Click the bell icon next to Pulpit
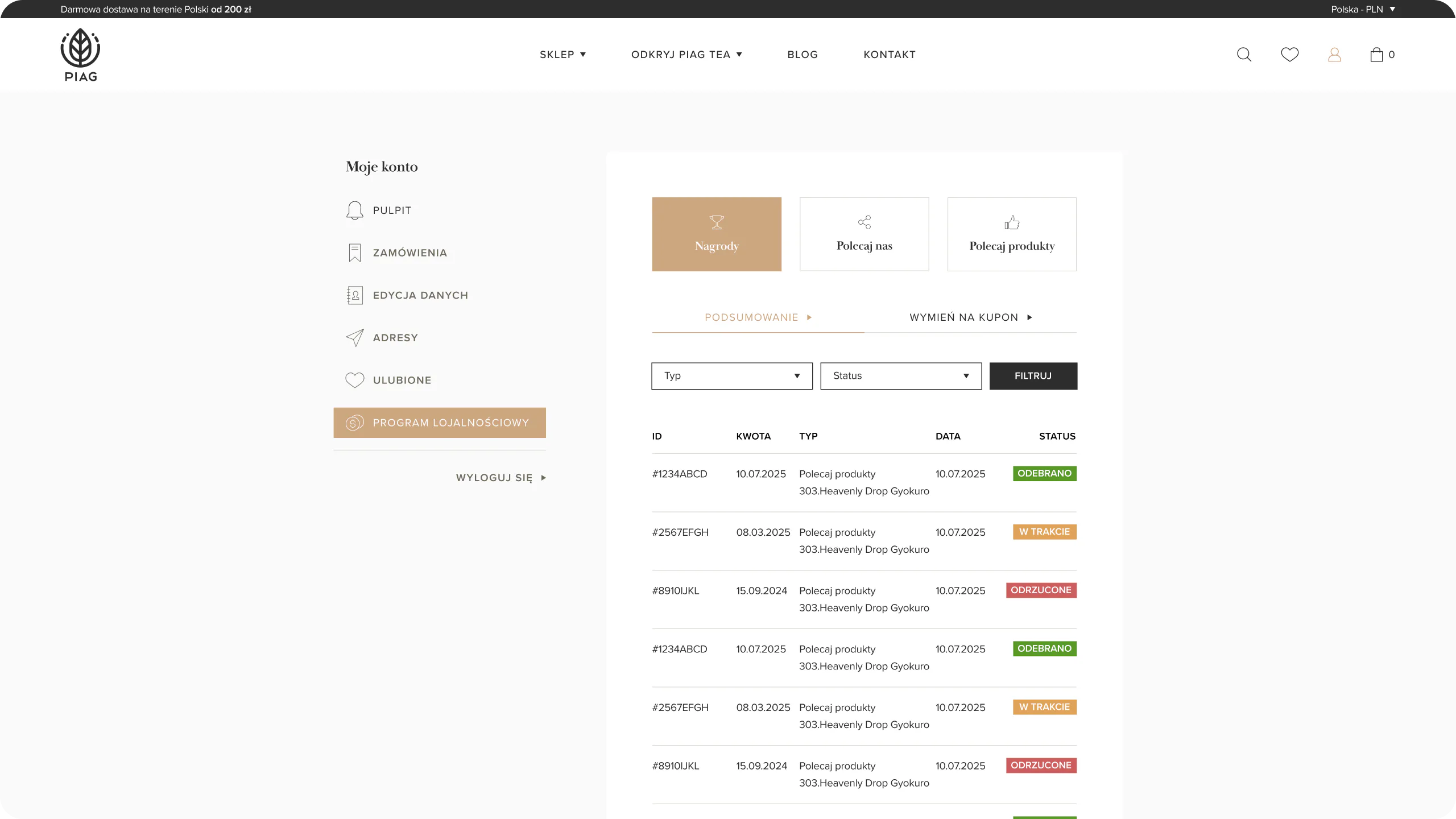 354,210
